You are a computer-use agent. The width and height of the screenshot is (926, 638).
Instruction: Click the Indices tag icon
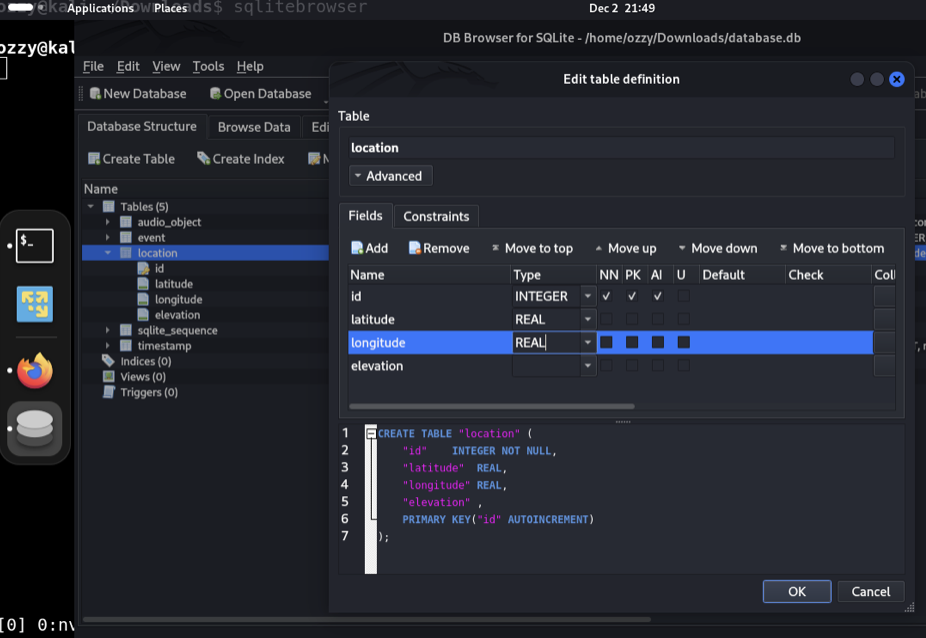tap(108, 361)
